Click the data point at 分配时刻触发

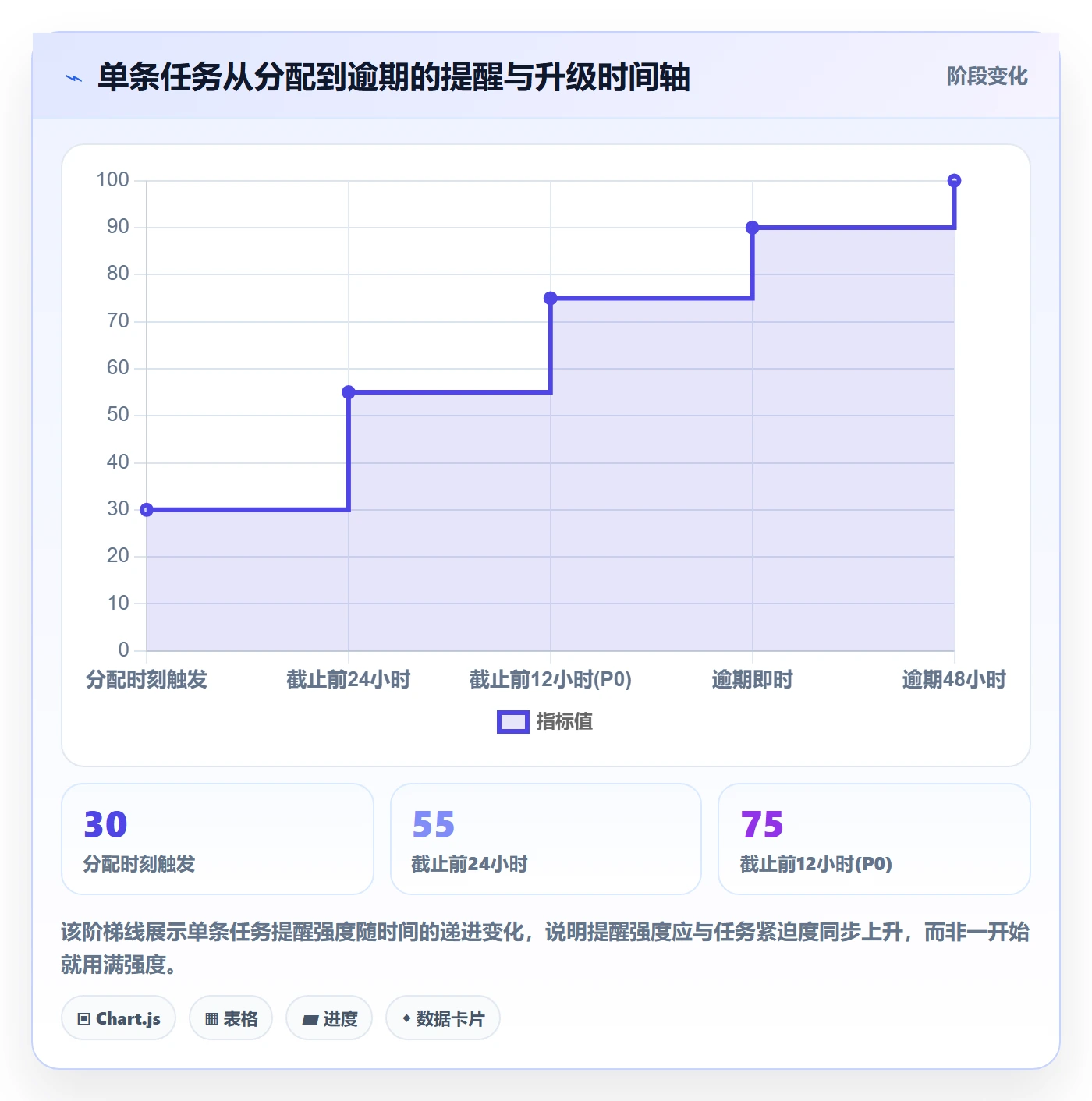[x=147, y=510]
